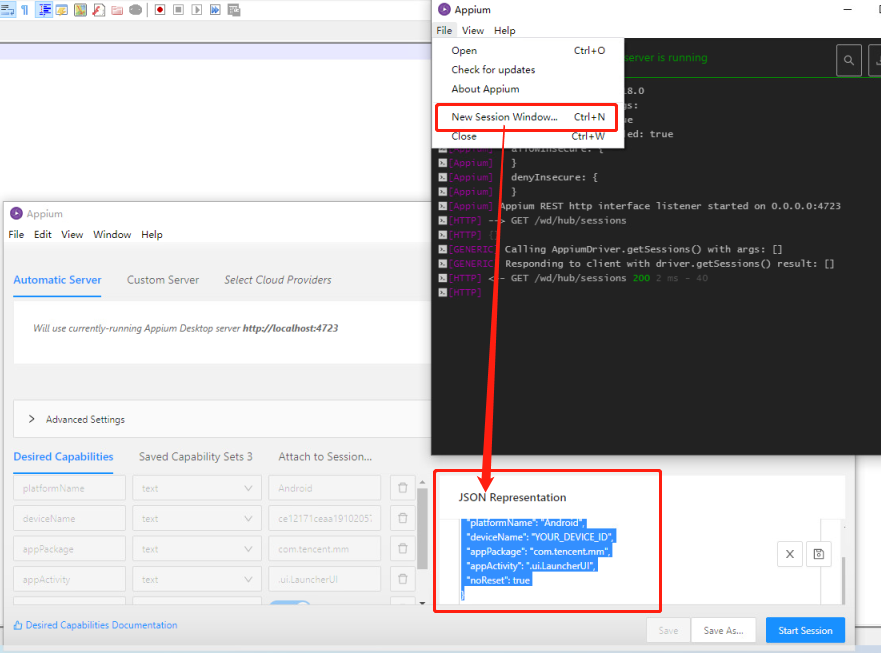Click the X icon beside JSON representation

click(x=789, y=554)
